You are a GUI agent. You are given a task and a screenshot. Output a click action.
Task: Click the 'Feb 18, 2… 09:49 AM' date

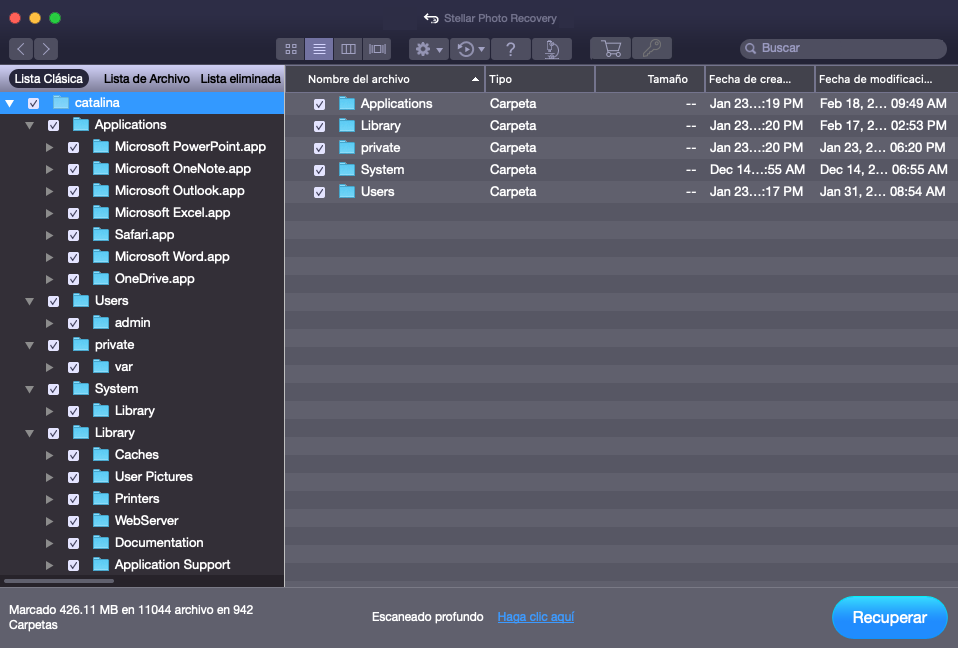point(883,103)
